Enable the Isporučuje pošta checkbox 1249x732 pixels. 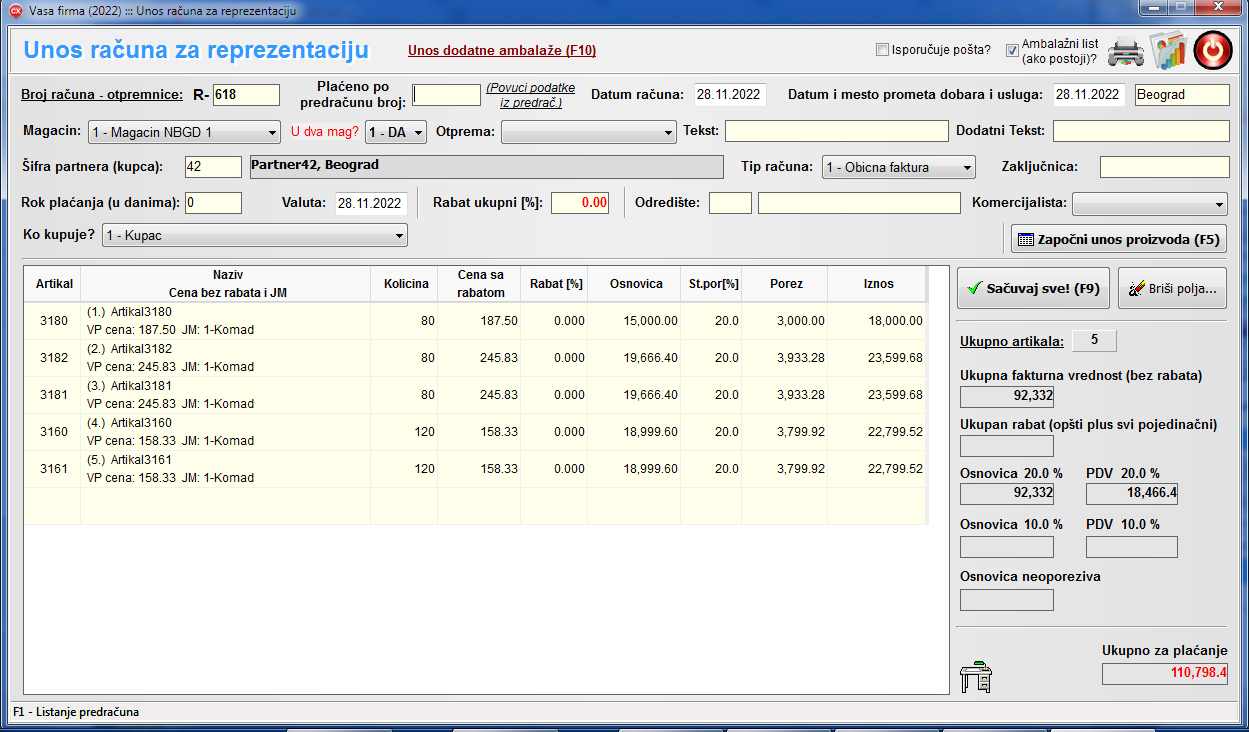pyautogui.click(x=882, y=50)
